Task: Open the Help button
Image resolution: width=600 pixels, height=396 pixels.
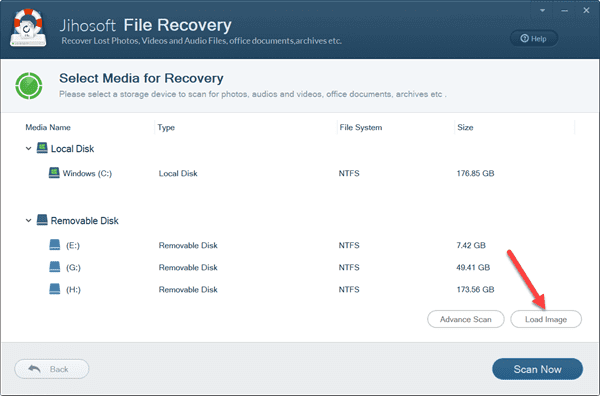Action: (534, 39)
